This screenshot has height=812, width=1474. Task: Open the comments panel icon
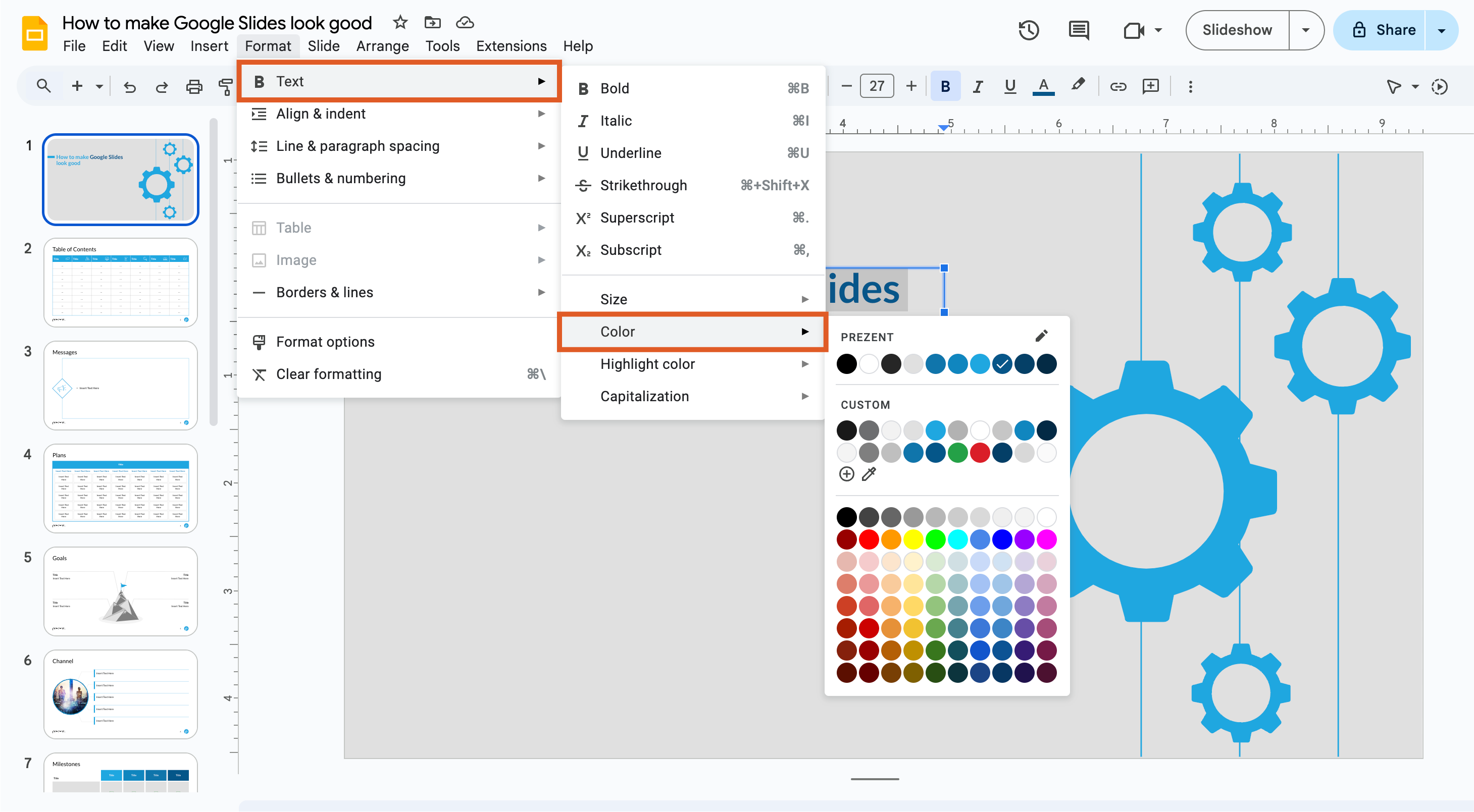[x=1079, y=30]
